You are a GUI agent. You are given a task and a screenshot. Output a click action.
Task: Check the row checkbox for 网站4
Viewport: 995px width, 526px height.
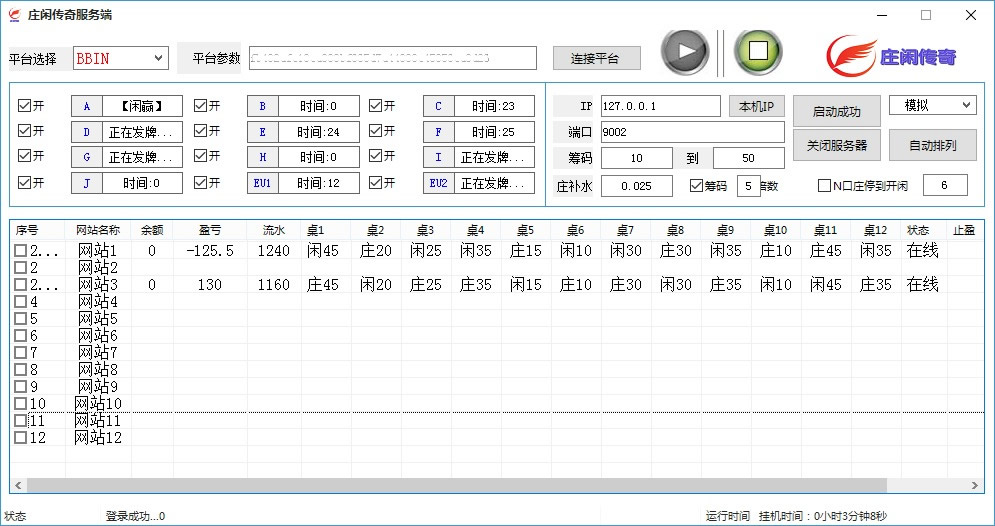(21, 302)
